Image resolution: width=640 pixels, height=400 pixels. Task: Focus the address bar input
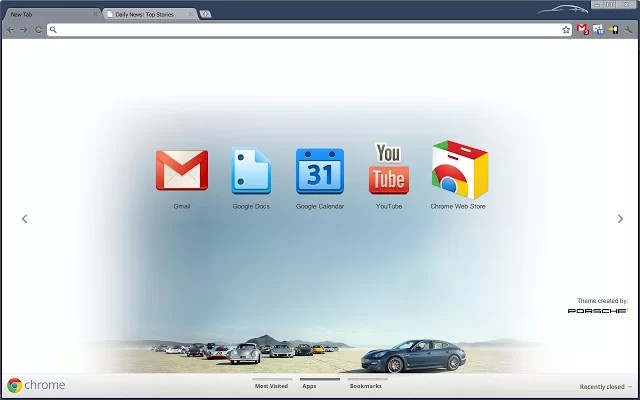click(300, 30)
